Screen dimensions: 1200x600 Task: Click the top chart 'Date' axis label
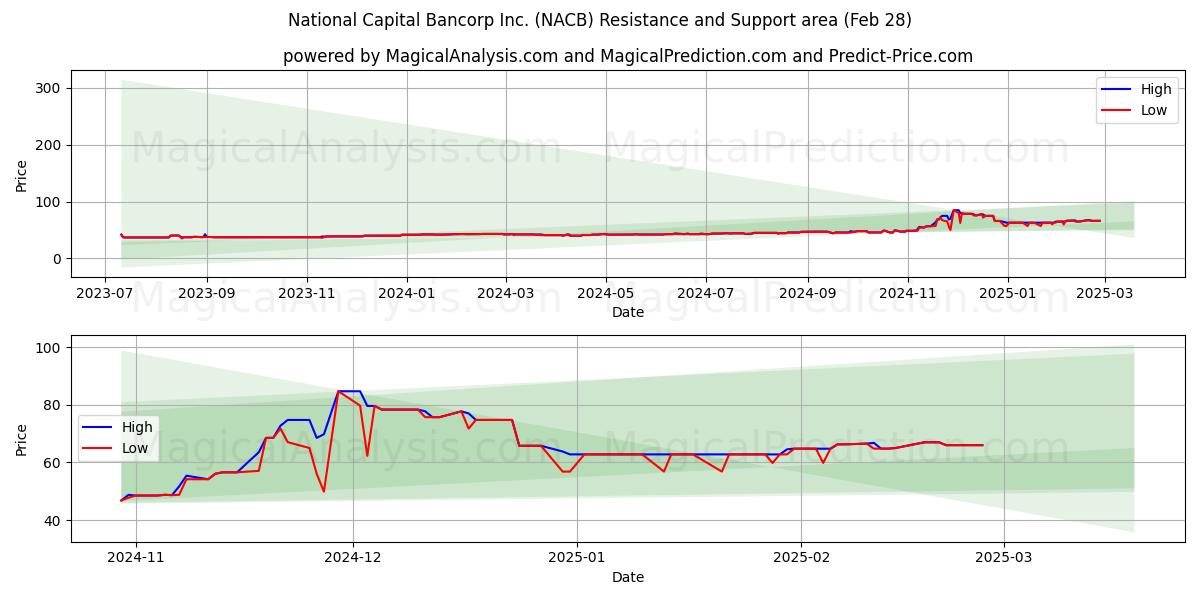tap(627, 312)
